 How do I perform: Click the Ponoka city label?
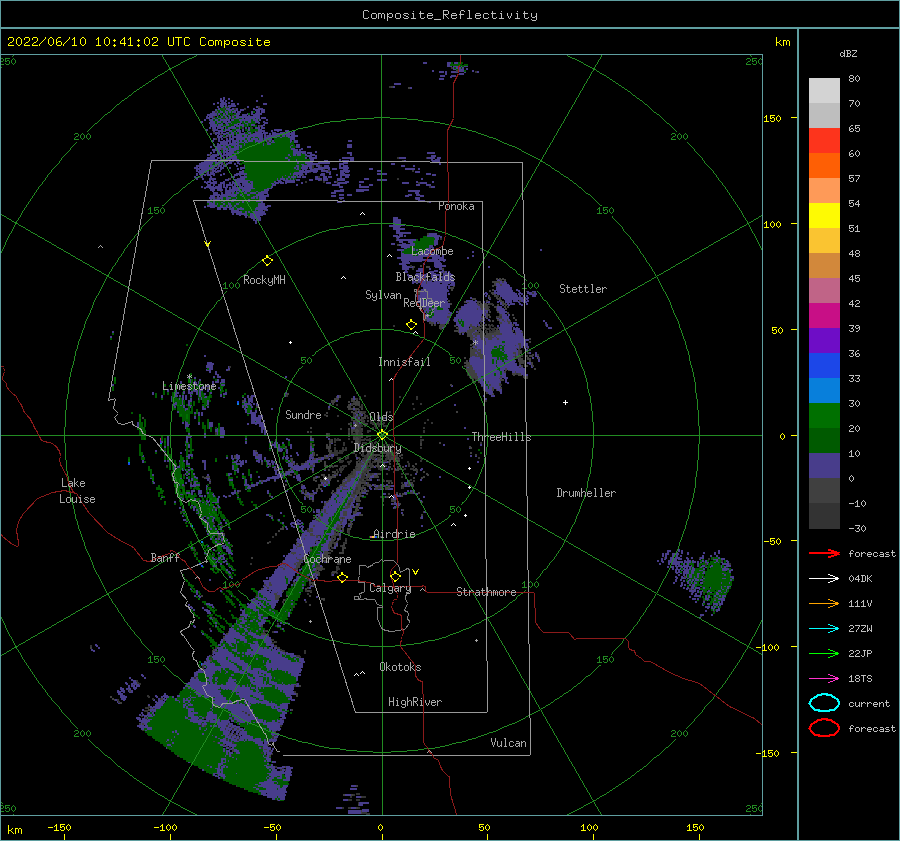coord(456,206)
